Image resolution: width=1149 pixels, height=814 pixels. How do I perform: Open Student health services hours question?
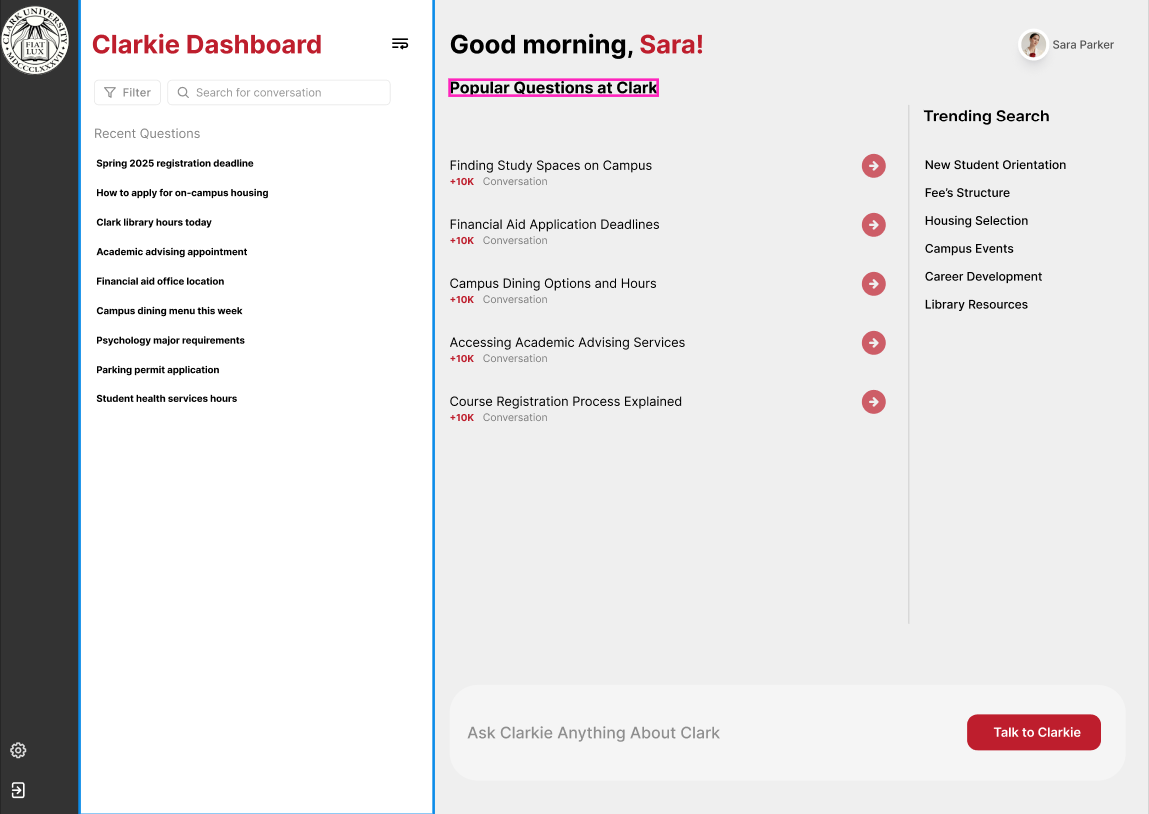(x=166, y=399)
